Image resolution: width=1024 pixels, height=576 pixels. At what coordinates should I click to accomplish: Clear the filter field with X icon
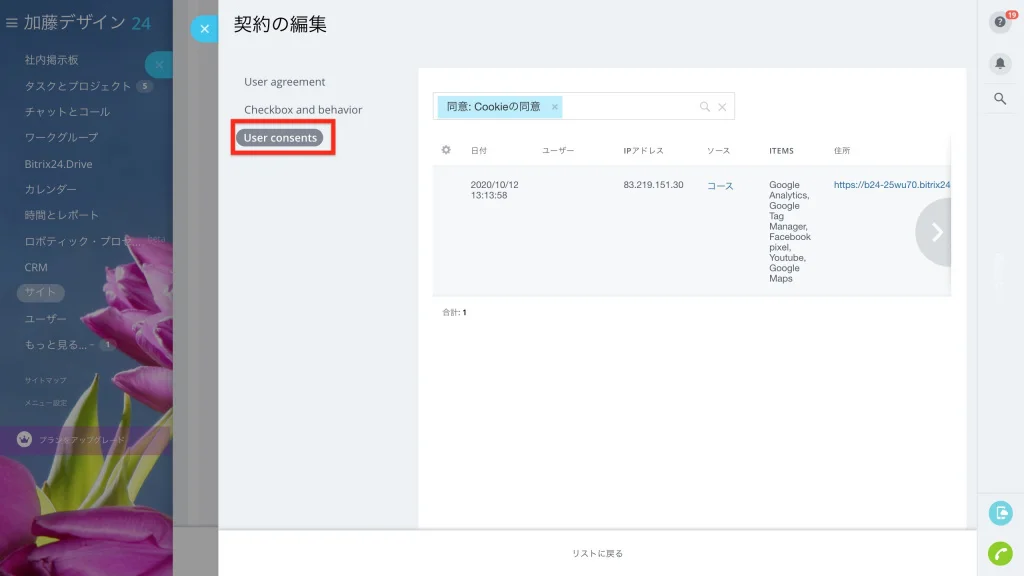[x=722, y=106]
